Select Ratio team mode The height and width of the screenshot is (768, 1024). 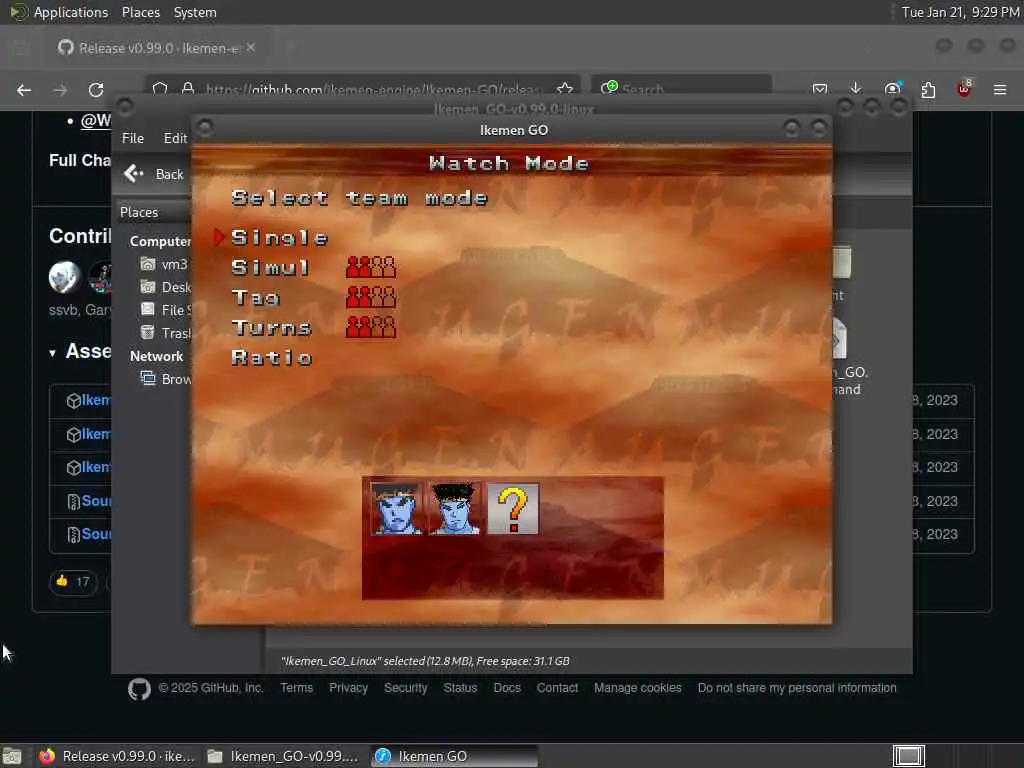[272, 358]
